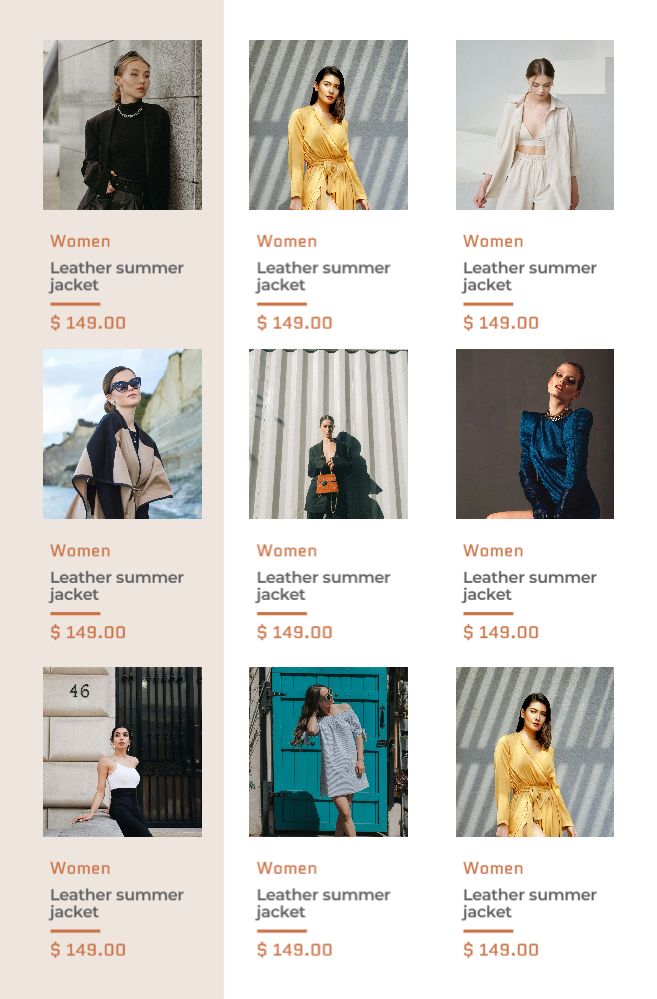Viewport: 657px width, 999px height.
Task: Open the photo with number 46 on wall
Action: pyautogui.click(x=122, y=752)
